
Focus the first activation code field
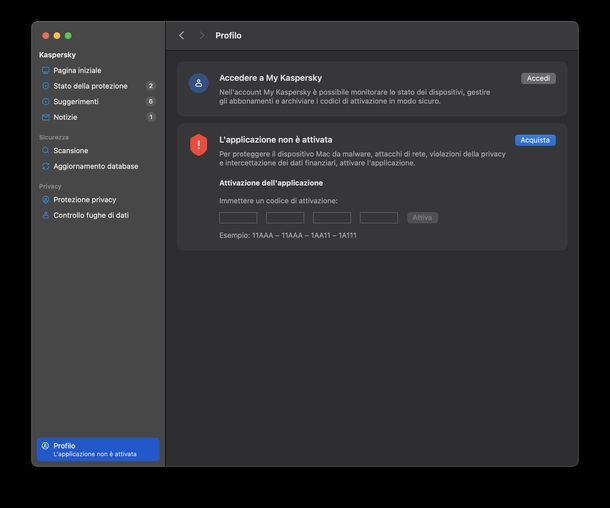click(x=238, y=218)
